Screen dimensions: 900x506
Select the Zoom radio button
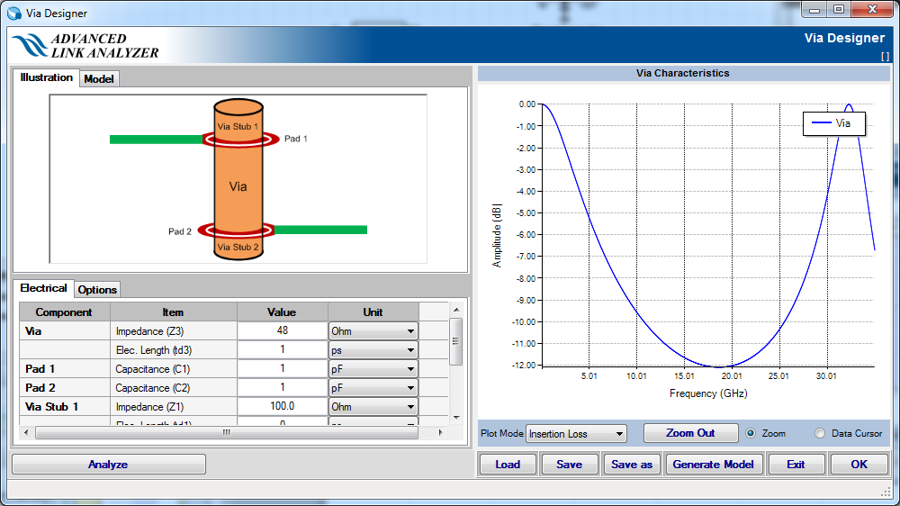point(751,434)
